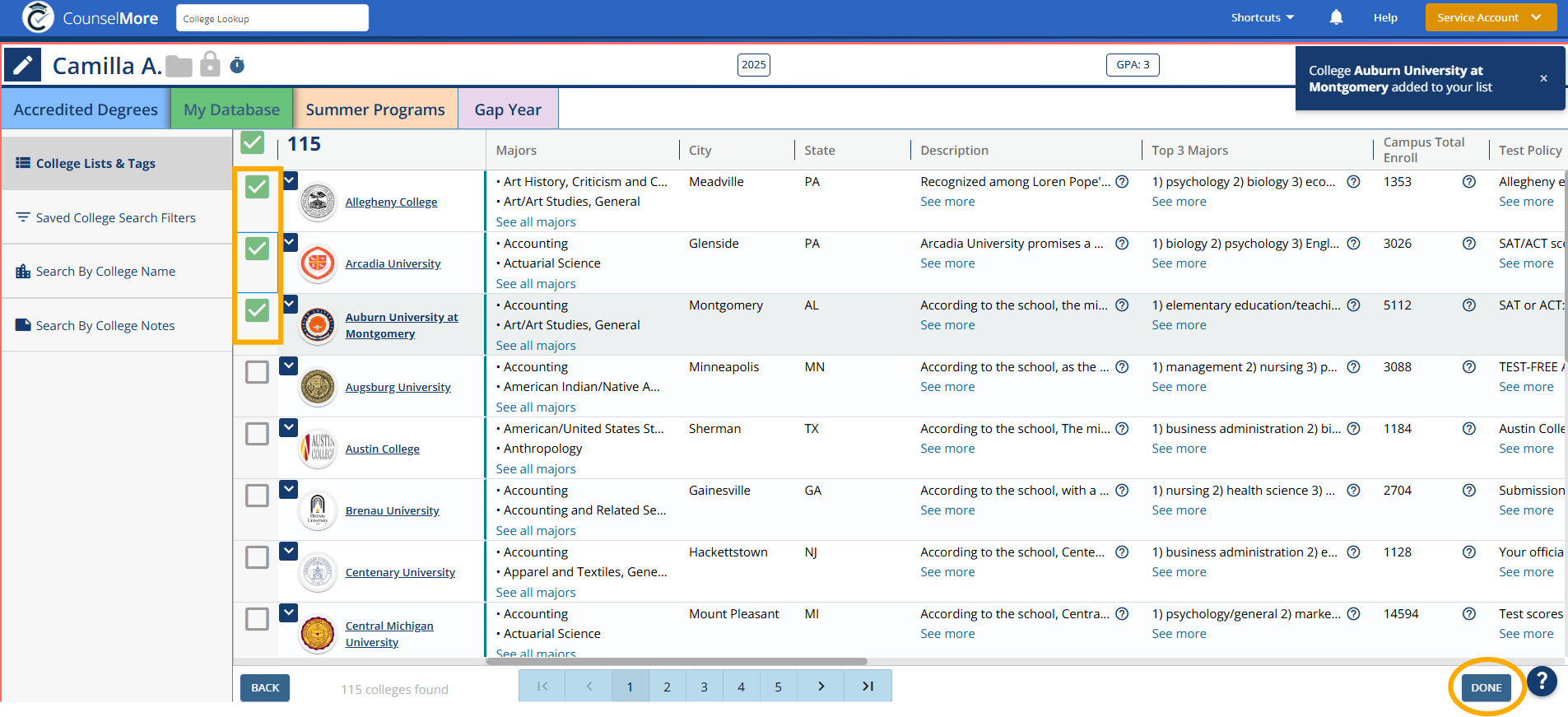Click description help icon for Allegheny College
Image resolution: width=1568 pixels, height=717 pixels.
[1122, 182]
